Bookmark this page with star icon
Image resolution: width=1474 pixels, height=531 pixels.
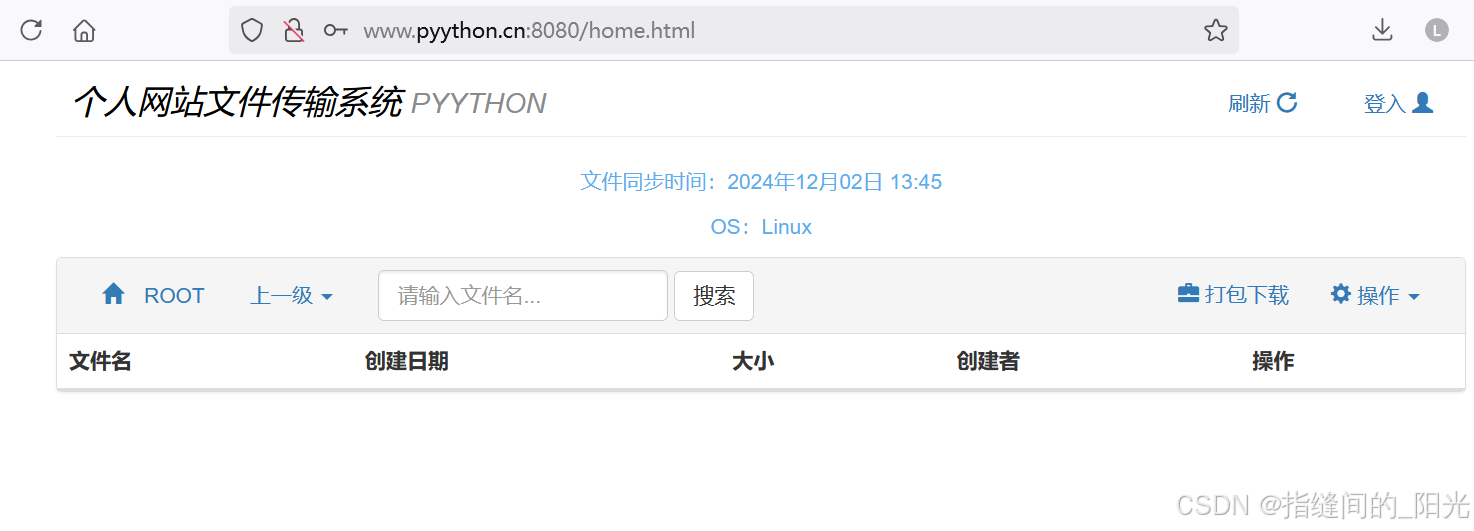click(1216, 31)
